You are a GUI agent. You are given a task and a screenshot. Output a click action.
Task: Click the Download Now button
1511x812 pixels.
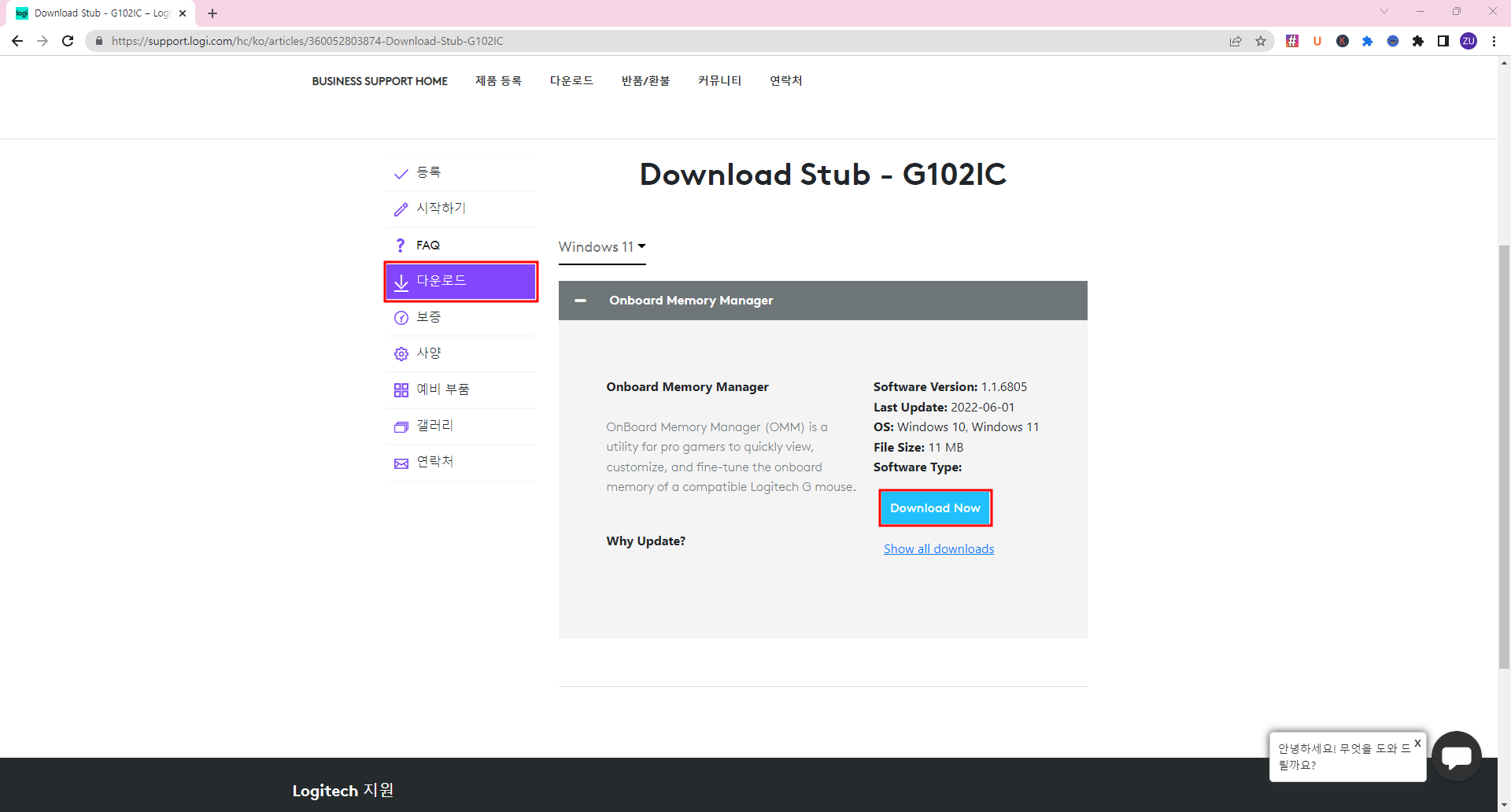(935, 508)
